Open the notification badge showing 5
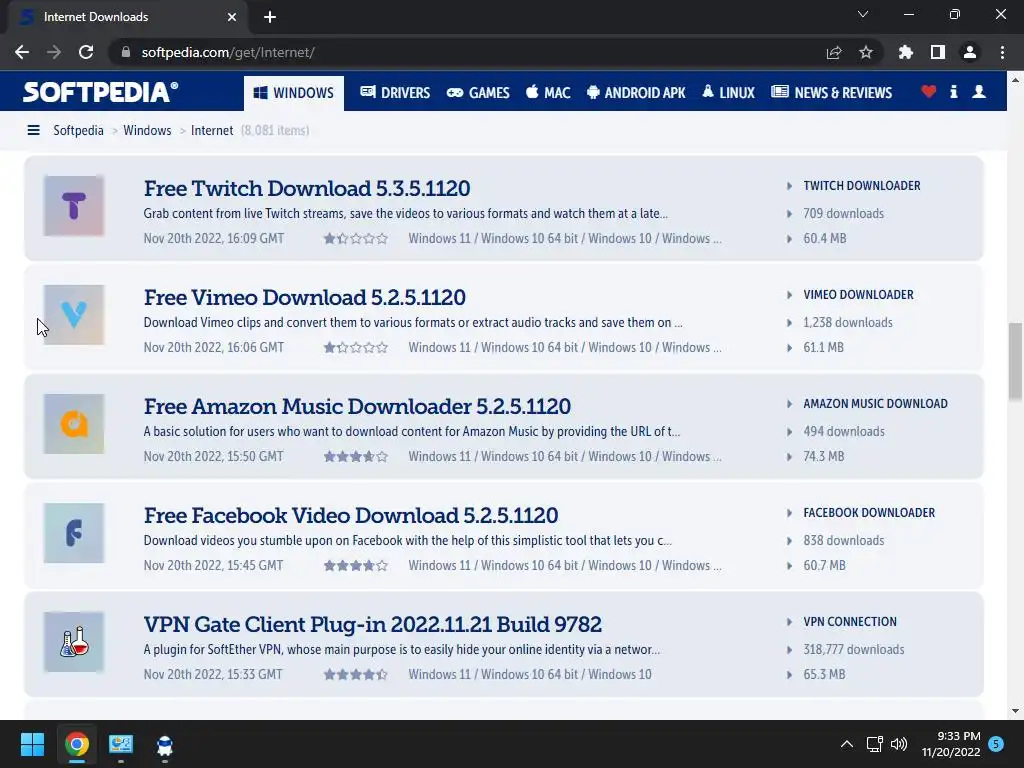Screen dimensions: 1024x768 (x=996, y=744)
